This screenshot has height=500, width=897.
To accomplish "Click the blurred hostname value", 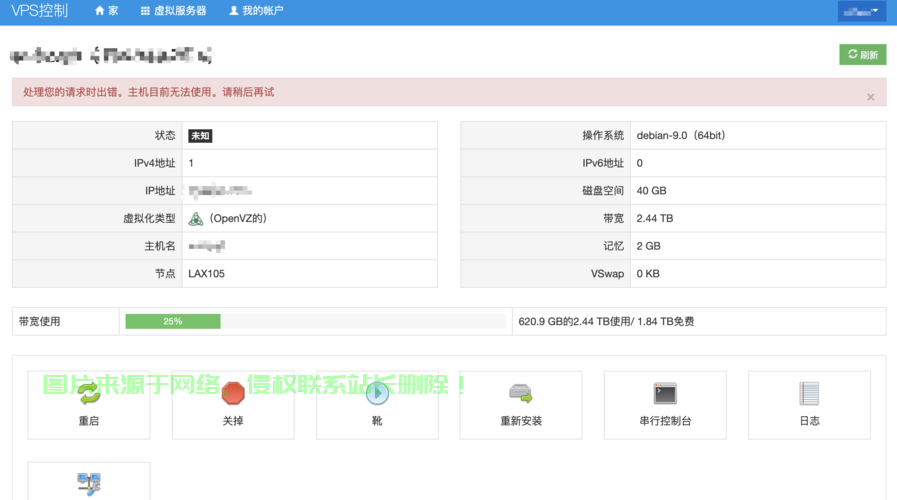I will tap(207, 246).
